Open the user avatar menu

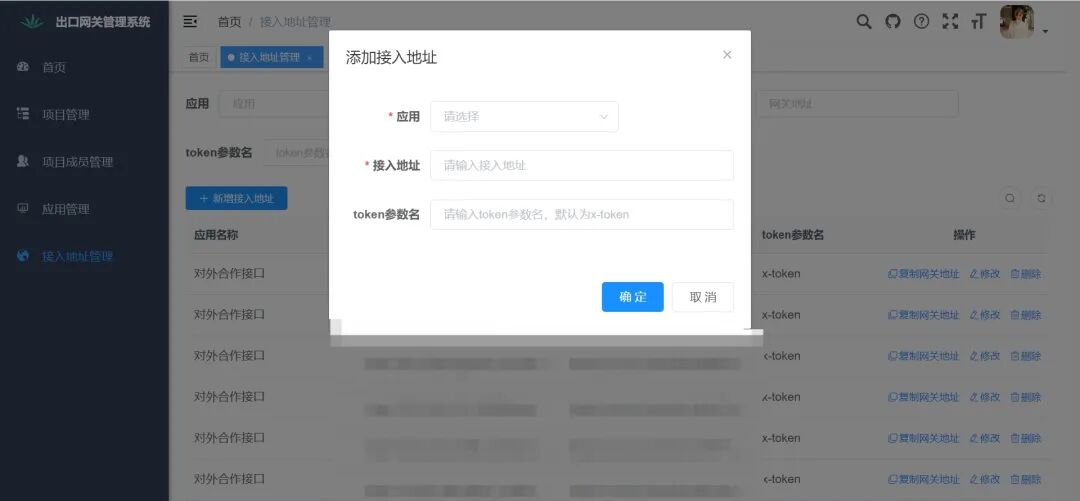point(1017,21)
